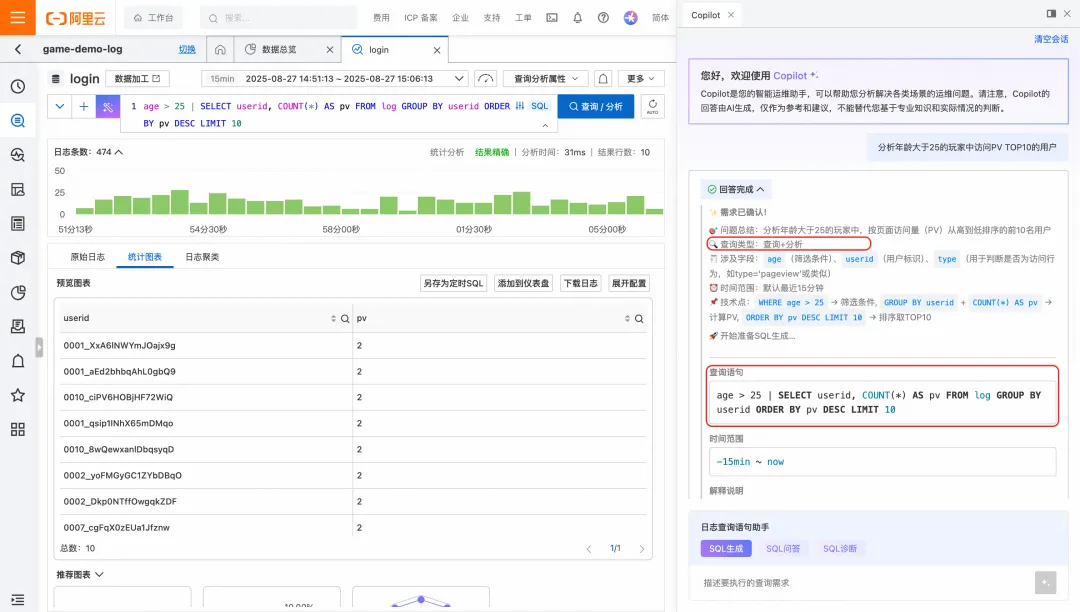
Task: Click the 查询 / 分析 button
Action: coord(596,107)
